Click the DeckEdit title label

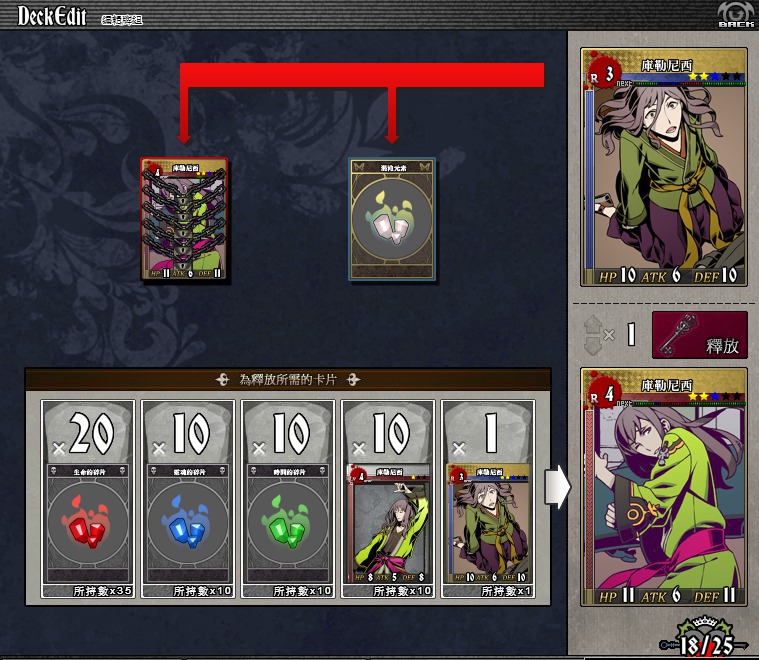coord(52,16)
